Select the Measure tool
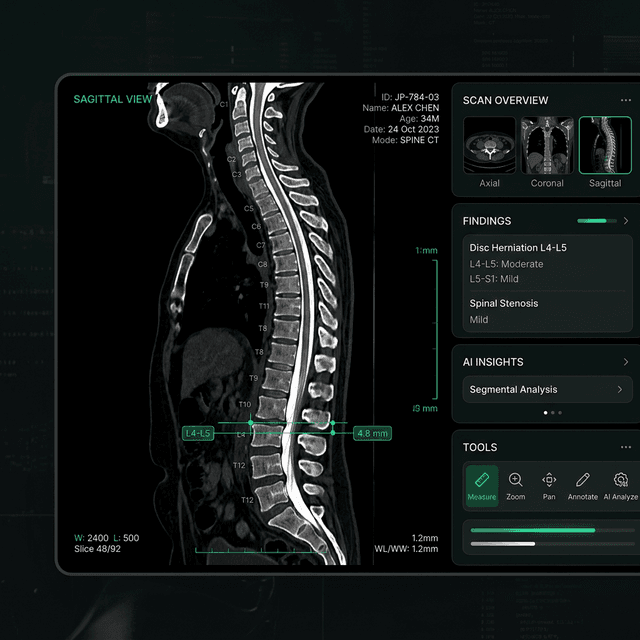Screen dimensions: 640x640 [482, 486]
